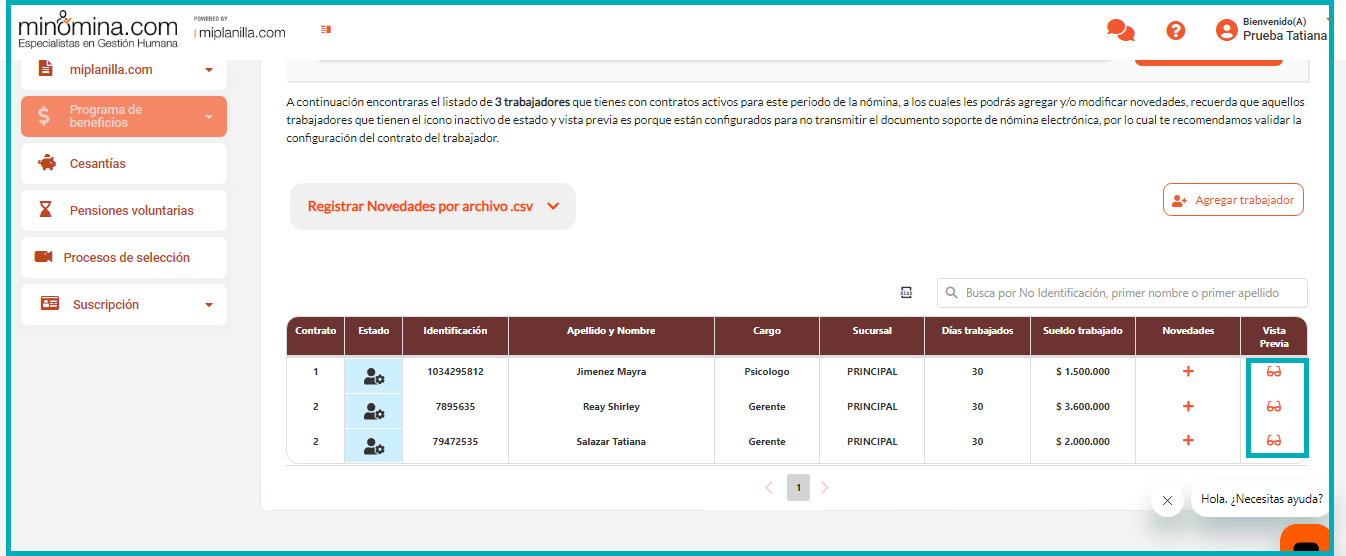Click the minomina.com logo

click(98, 28)
